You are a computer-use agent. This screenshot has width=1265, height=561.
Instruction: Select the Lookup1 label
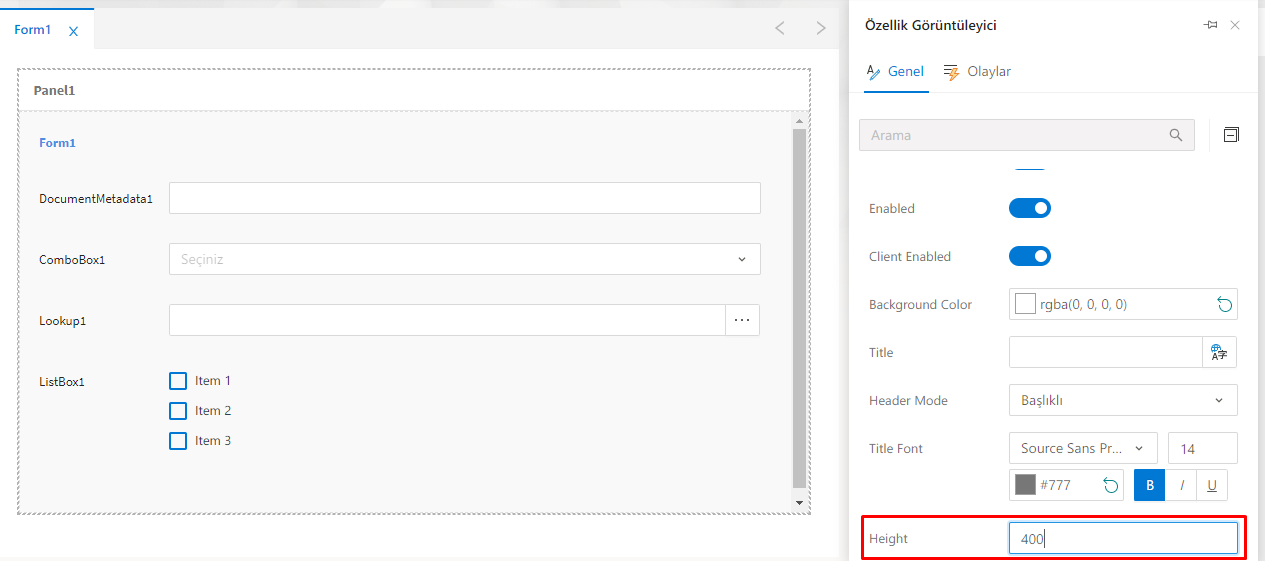coord(63,321)
